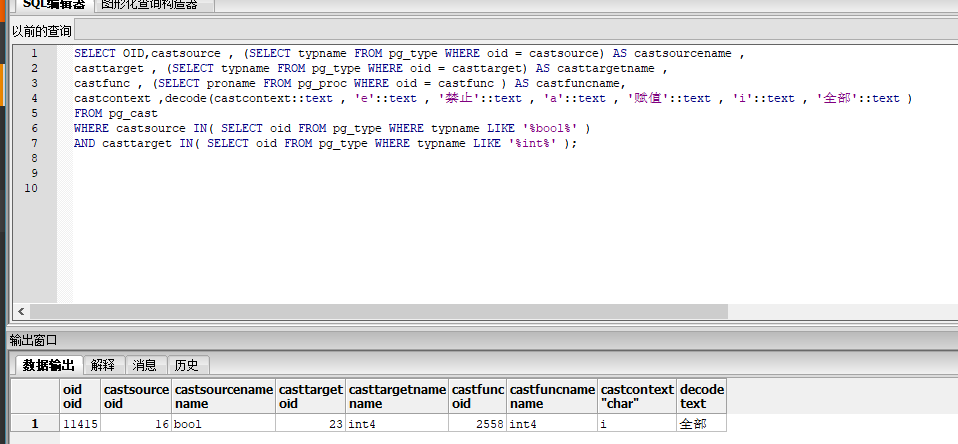This screenshot has width=958, height=444.
Task: Click the castfunc cell showing 2558
Action: click(x=478, y=423)
